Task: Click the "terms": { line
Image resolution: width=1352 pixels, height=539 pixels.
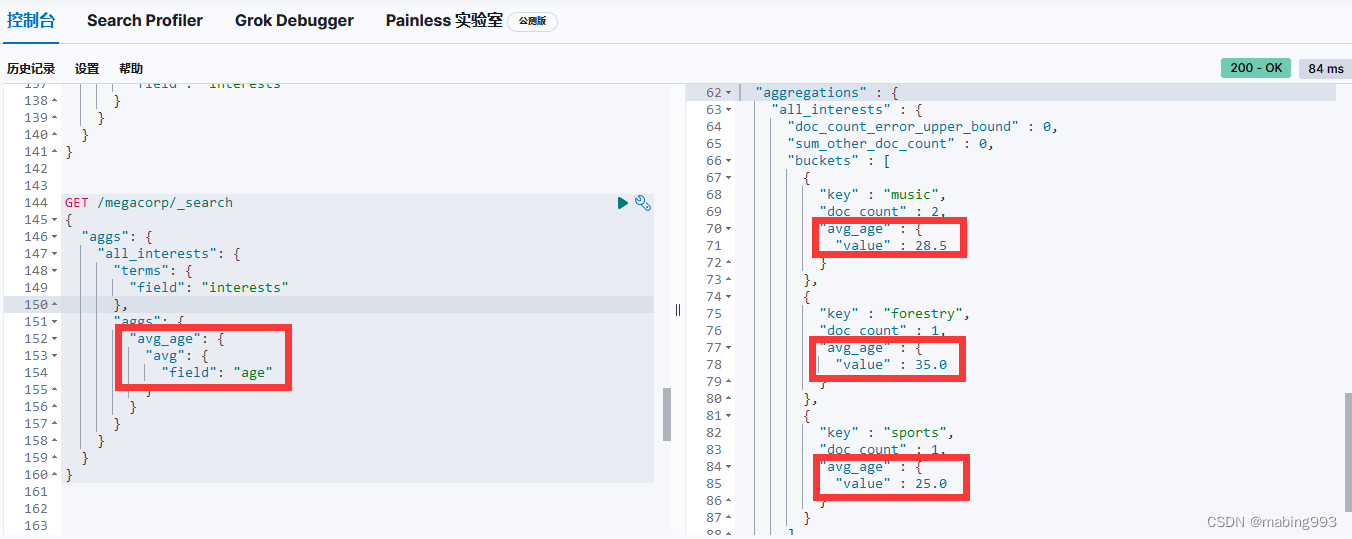Action: tap(153, 271)
